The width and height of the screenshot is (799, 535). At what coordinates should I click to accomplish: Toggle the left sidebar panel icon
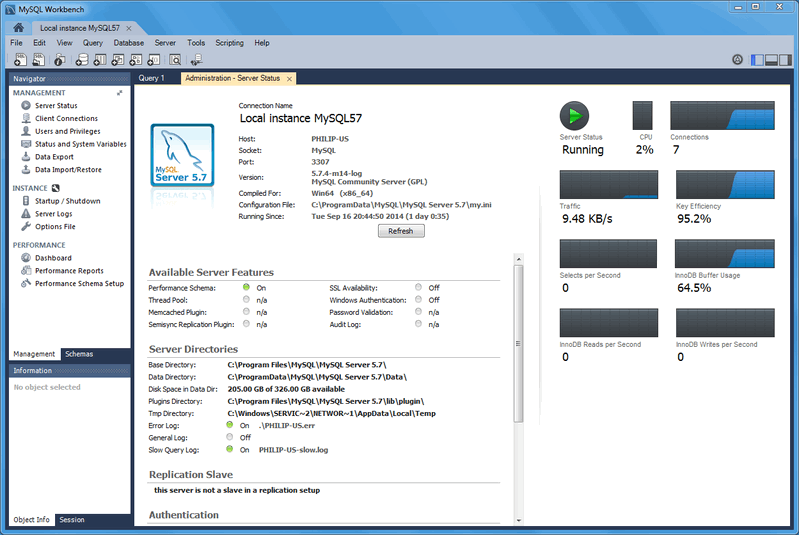click(x=757, y=60)
